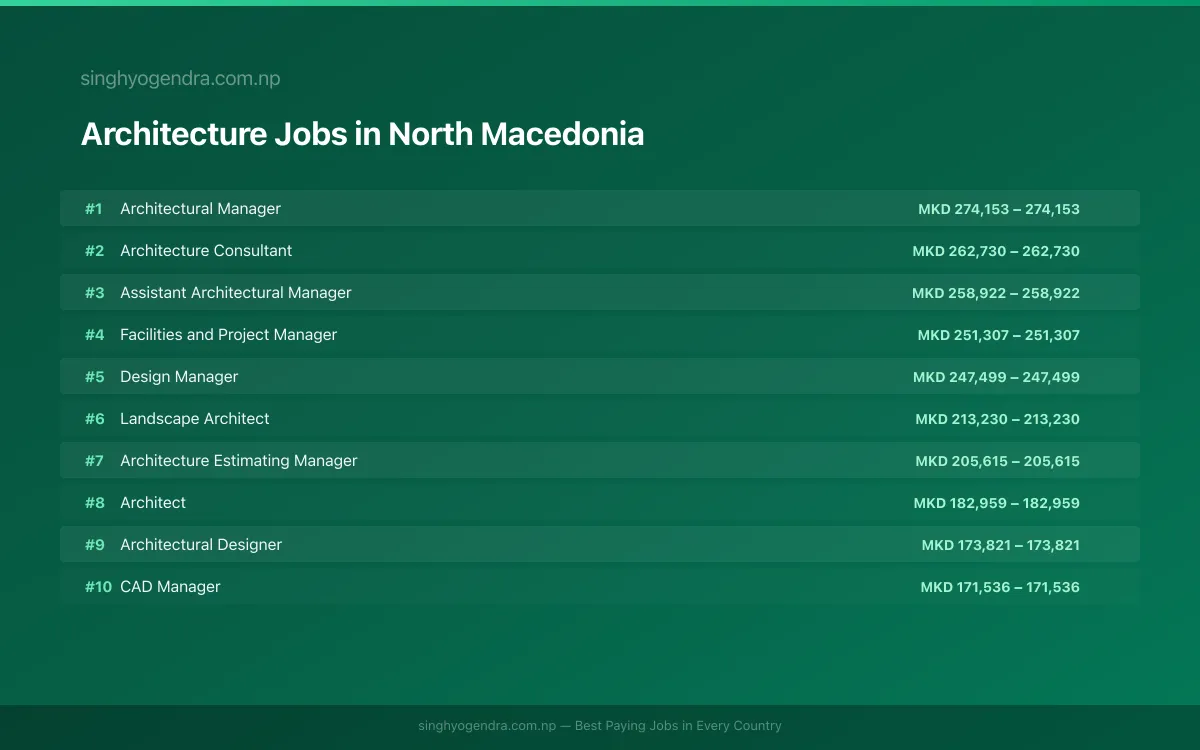Click salary MKD 171,536 – 171,536

tap(1000, 587)
